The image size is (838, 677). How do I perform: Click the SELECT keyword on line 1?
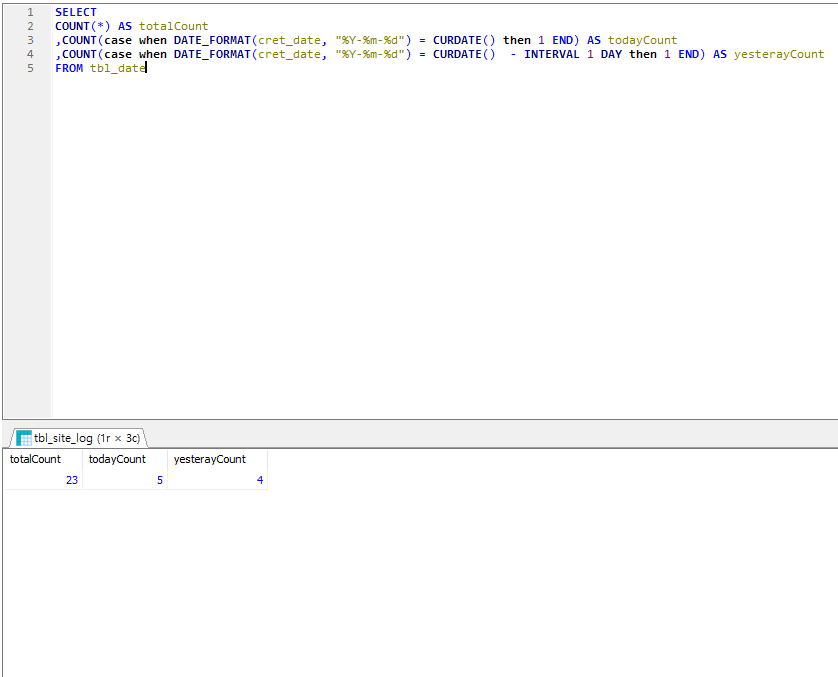point(76,12)
